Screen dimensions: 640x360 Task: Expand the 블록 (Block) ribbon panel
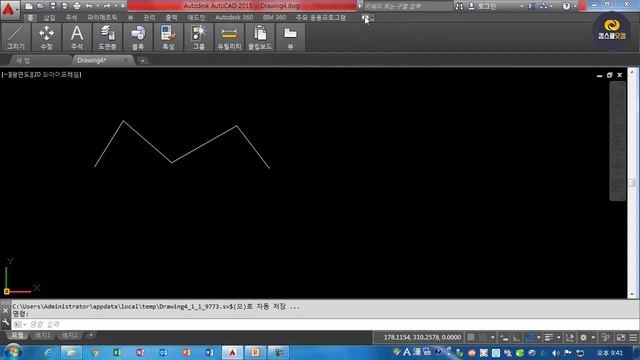138,37
